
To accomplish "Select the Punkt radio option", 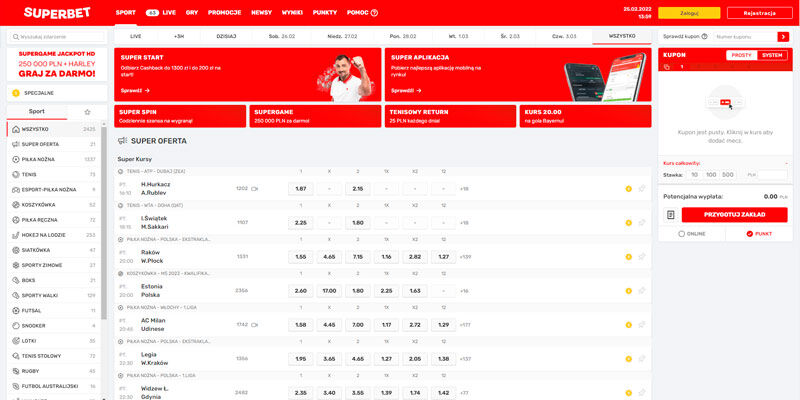I will click(x=759, y=234).
